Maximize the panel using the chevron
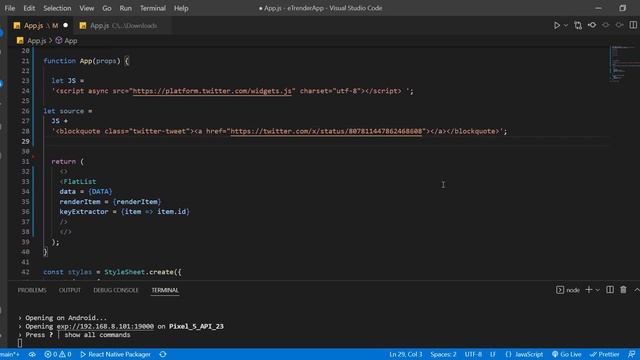Viewport: 640px width, 360px height. (x=636, y=290)
